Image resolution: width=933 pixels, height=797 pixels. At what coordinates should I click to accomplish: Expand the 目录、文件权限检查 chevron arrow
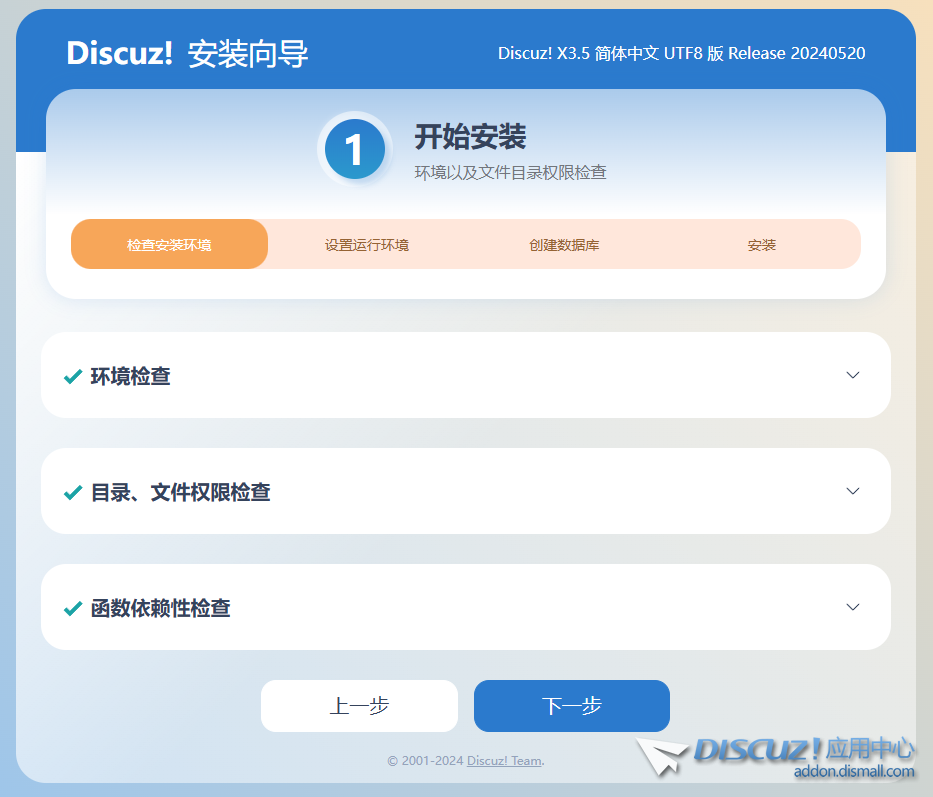(x=853, y=491)
